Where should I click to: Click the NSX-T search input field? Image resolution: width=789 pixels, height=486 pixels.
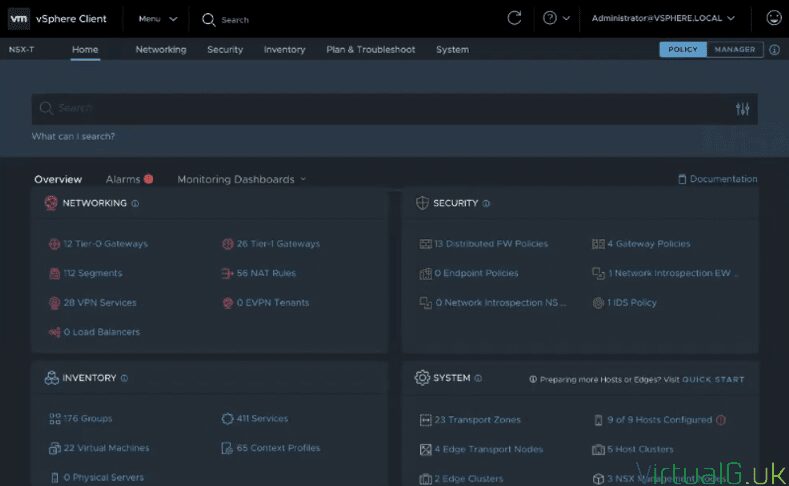380,108
